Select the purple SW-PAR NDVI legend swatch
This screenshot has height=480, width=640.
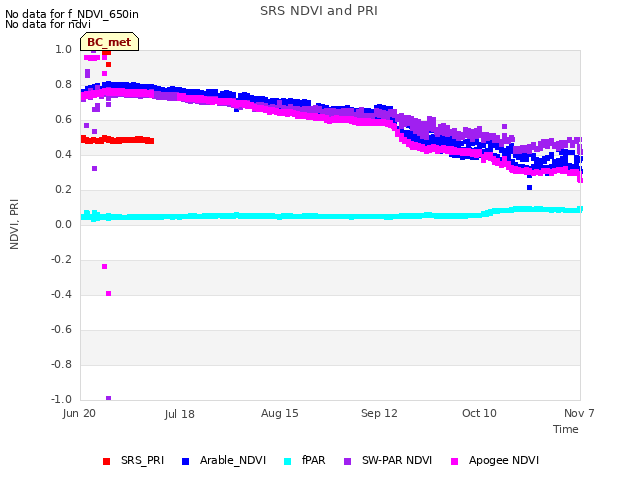pyautogui.click(x=347, y=461)
